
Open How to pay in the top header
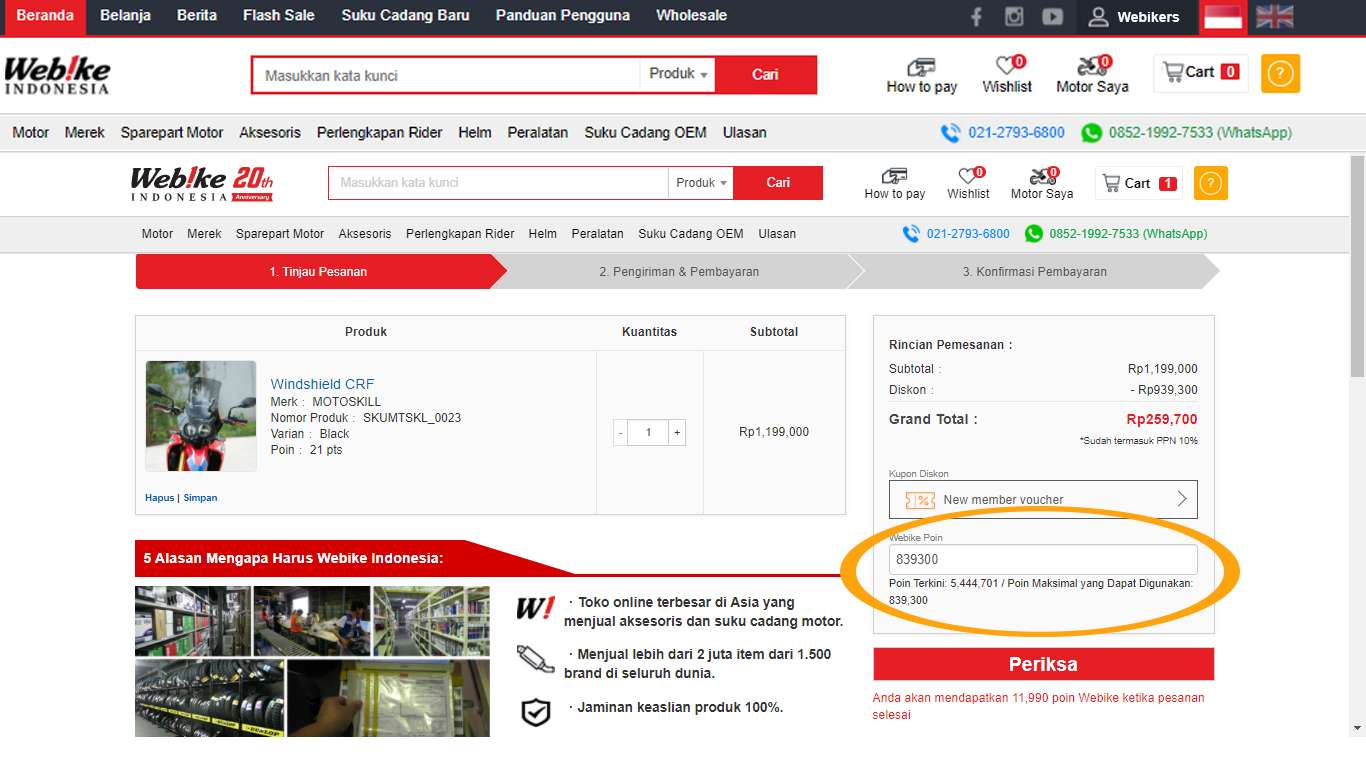tap(921, 75)
